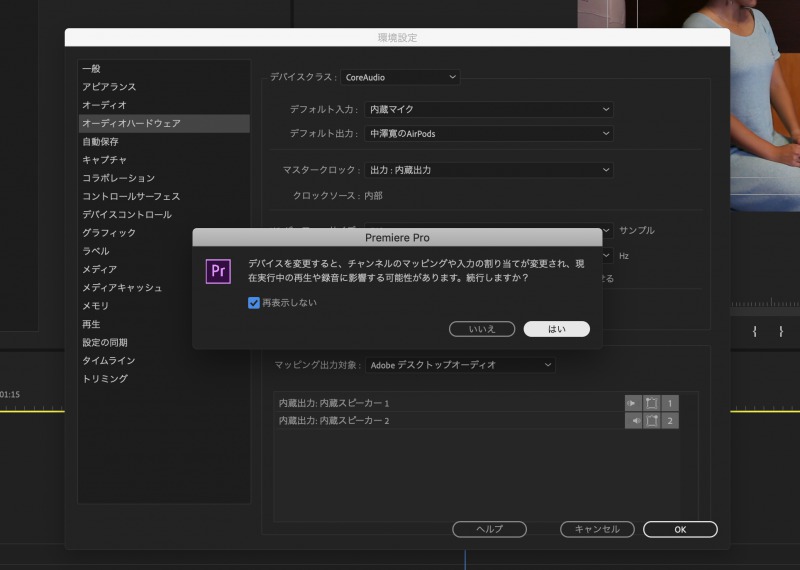This screenshot has height=570, width=800.
Task: Click the いいえ button in dialog
Action: [482, 329]
